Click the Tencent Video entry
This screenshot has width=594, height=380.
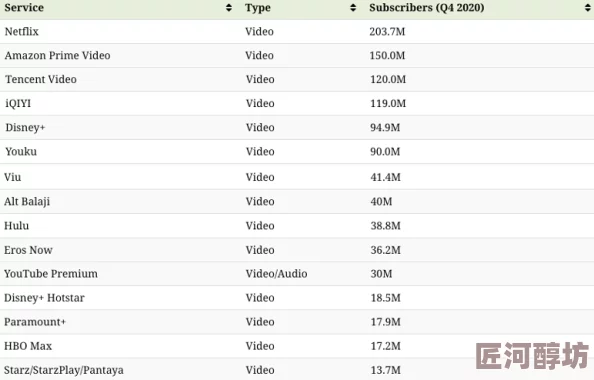(41, 79)
